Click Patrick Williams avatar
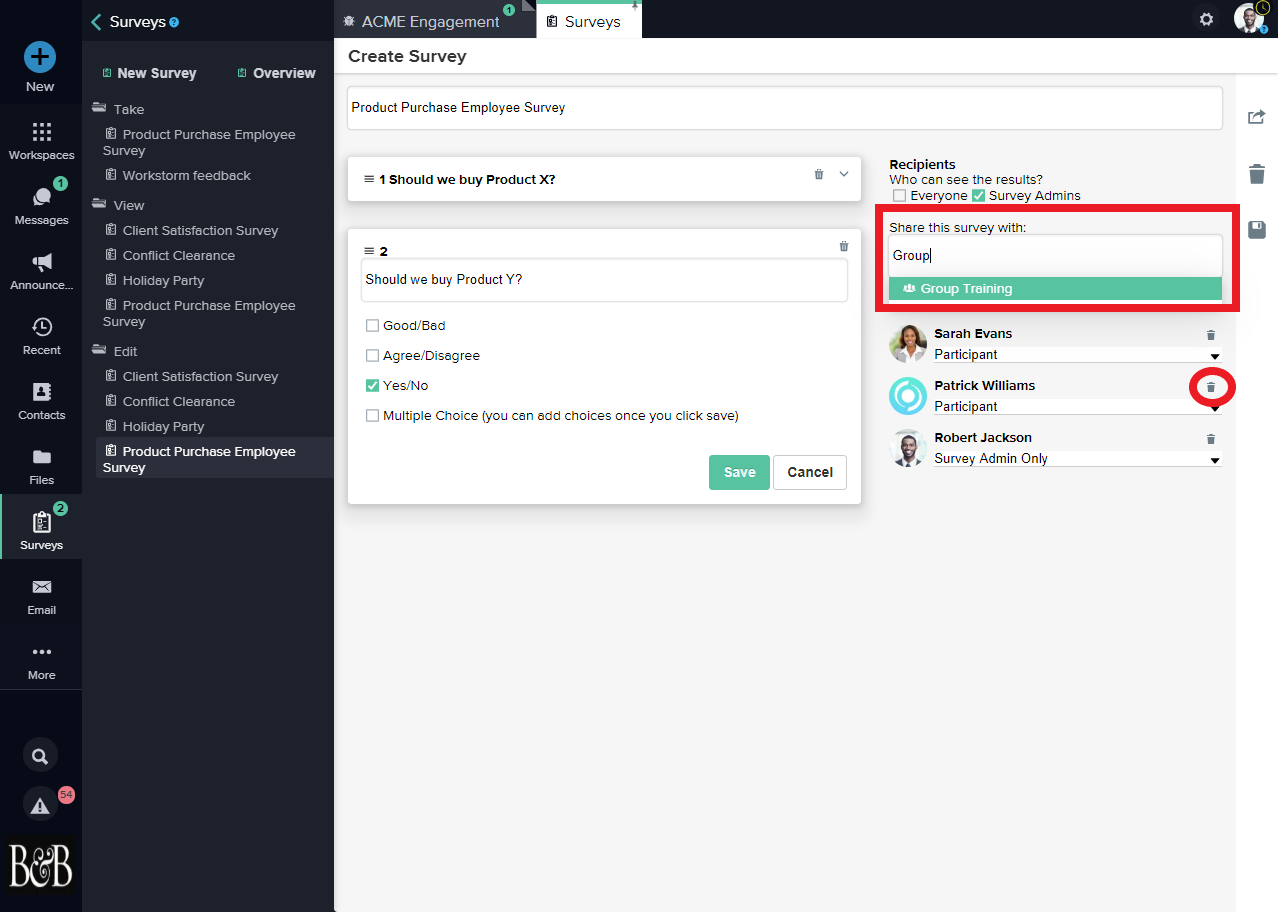1278x912 pixels. [x=908, y=396]
